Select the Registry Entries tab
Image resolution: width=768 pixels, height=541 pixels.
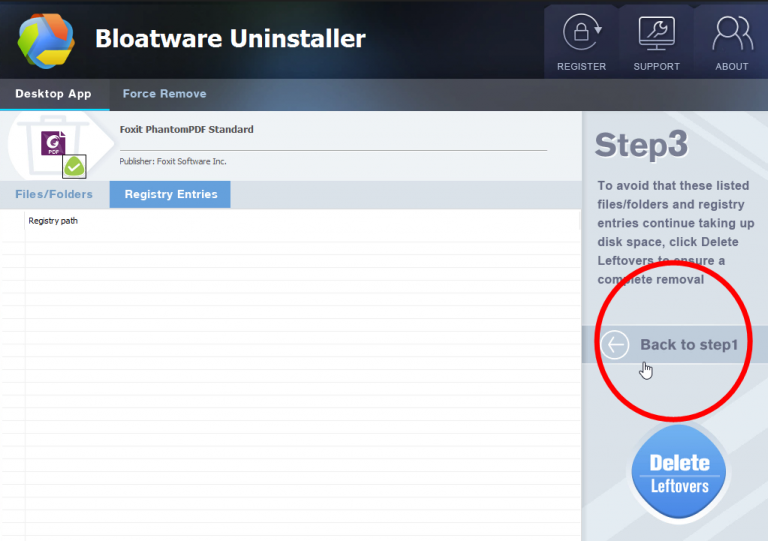coord(170,194)
